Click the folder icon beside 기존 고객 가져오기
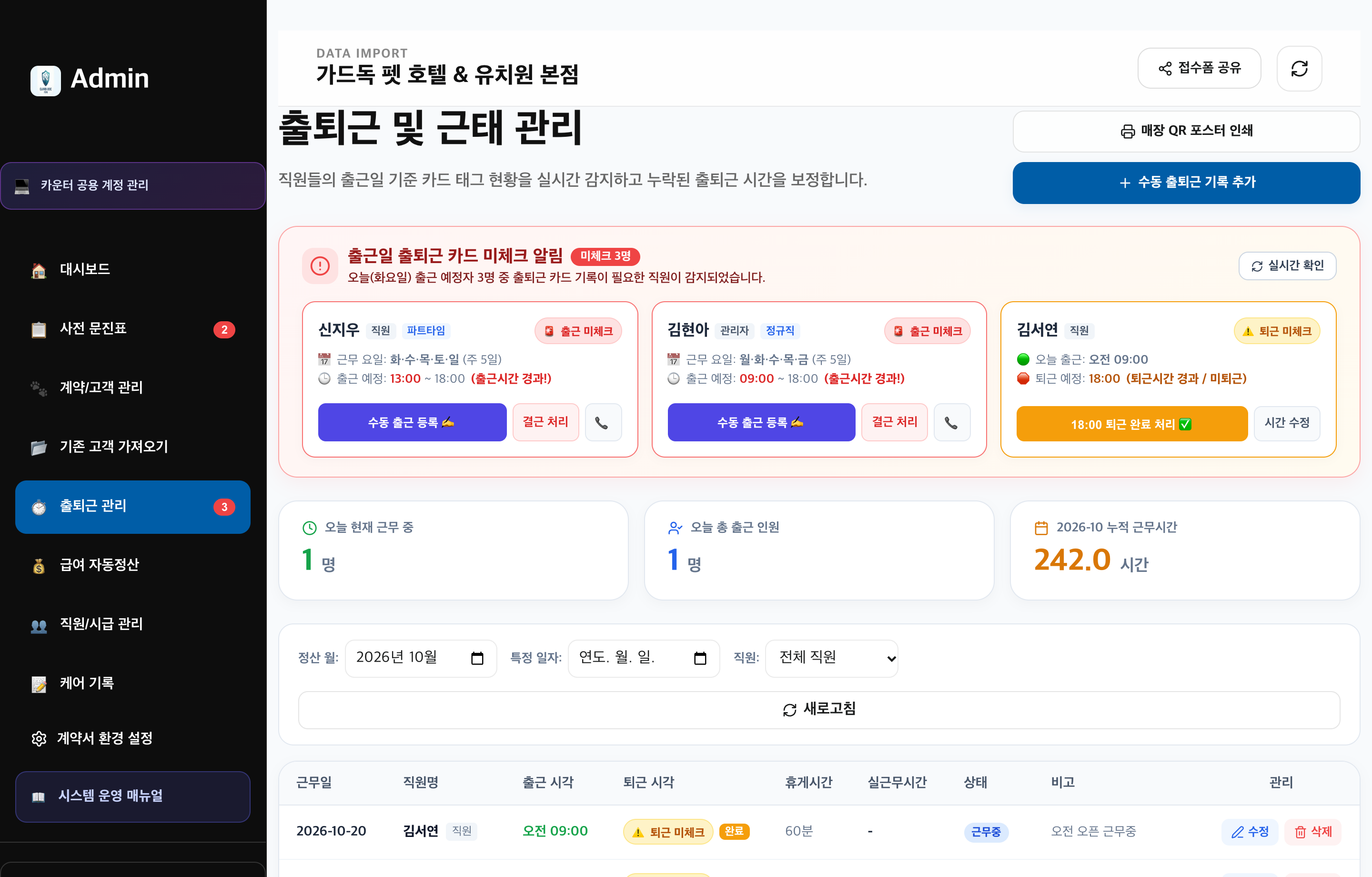 tap(39, 448)
